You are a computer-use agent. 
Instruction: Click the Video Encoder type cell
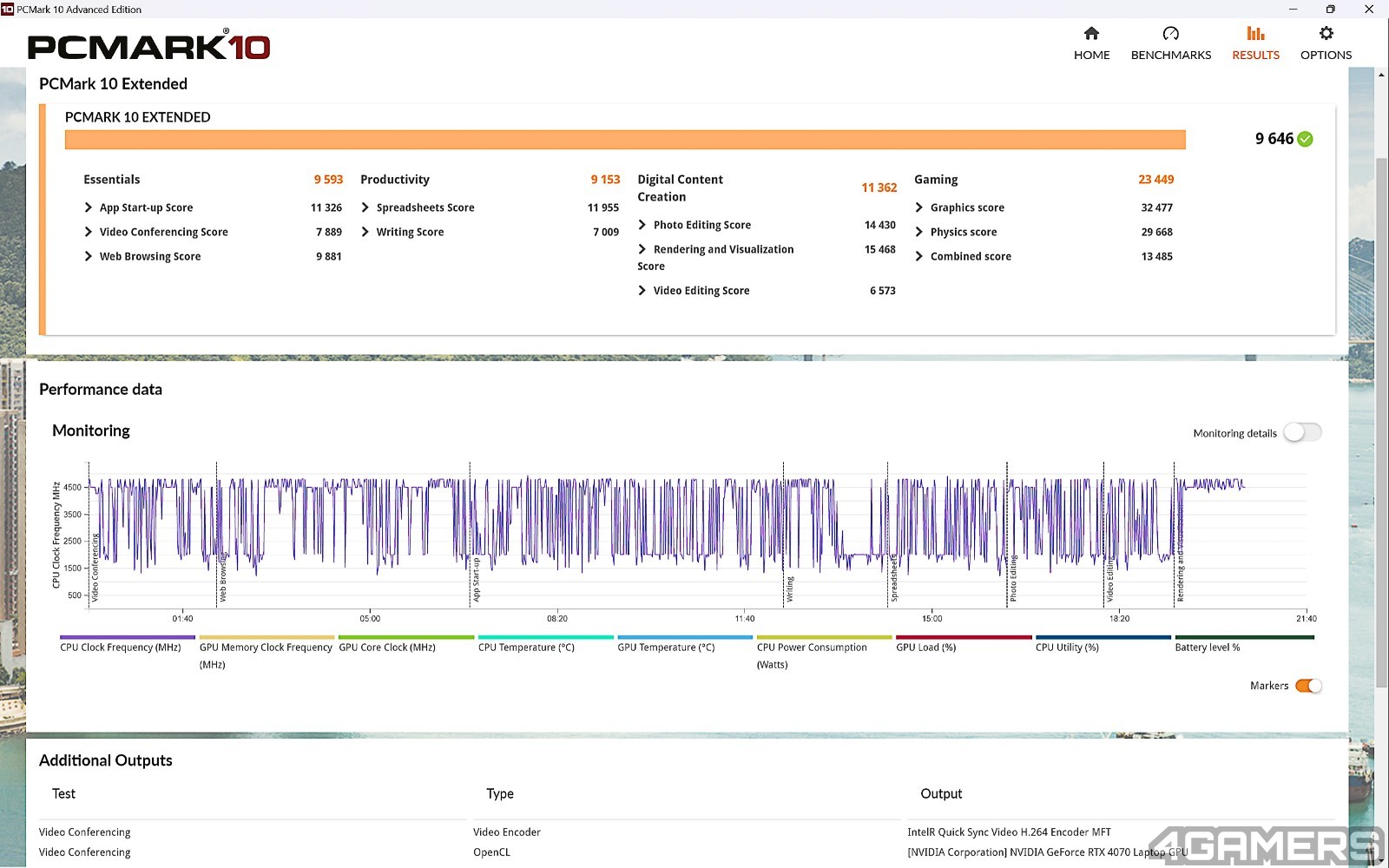pos(506,832)
